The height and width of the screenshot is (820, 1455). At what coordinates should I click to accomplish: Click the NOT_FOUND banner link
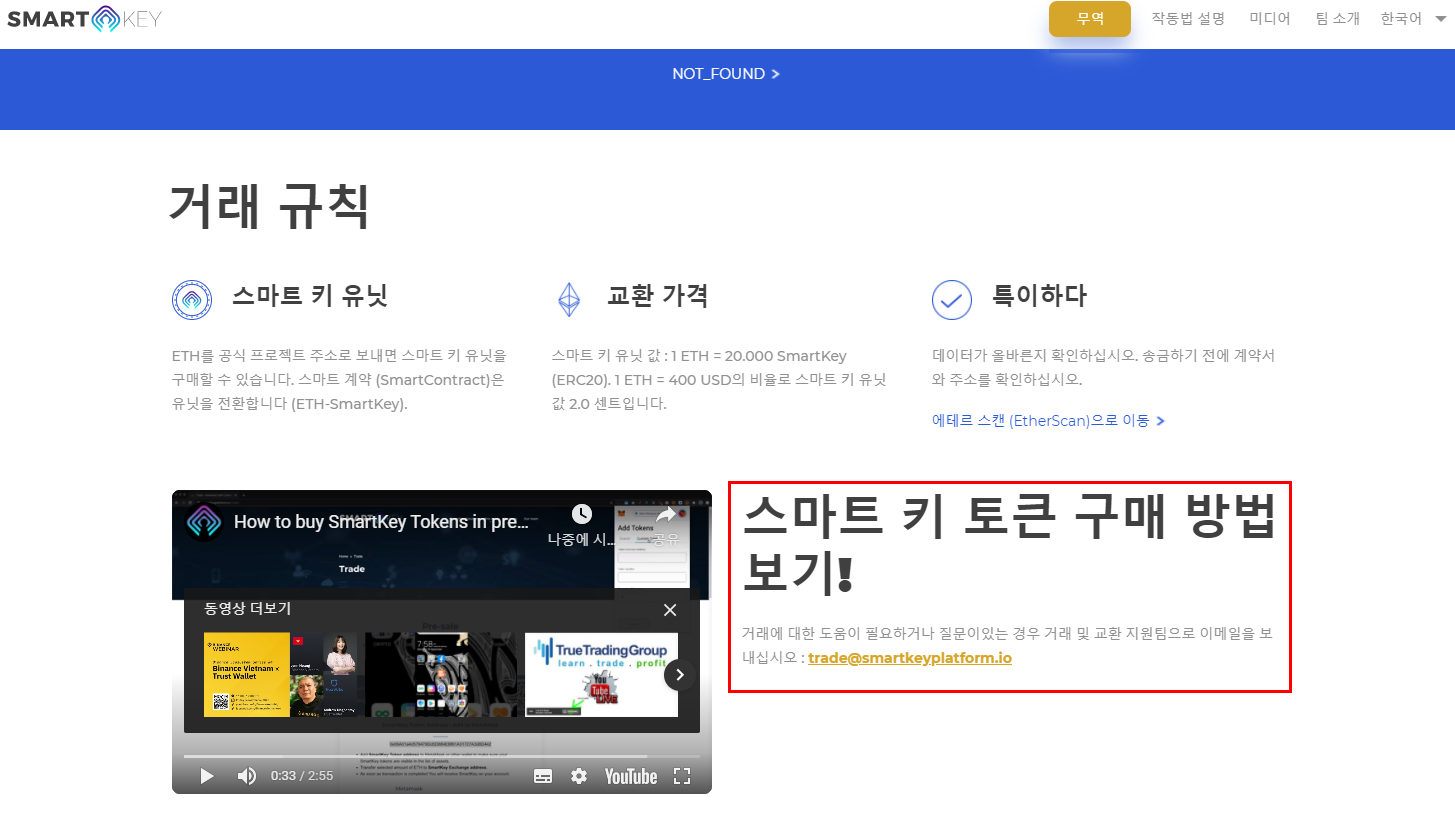click(726, 74)
